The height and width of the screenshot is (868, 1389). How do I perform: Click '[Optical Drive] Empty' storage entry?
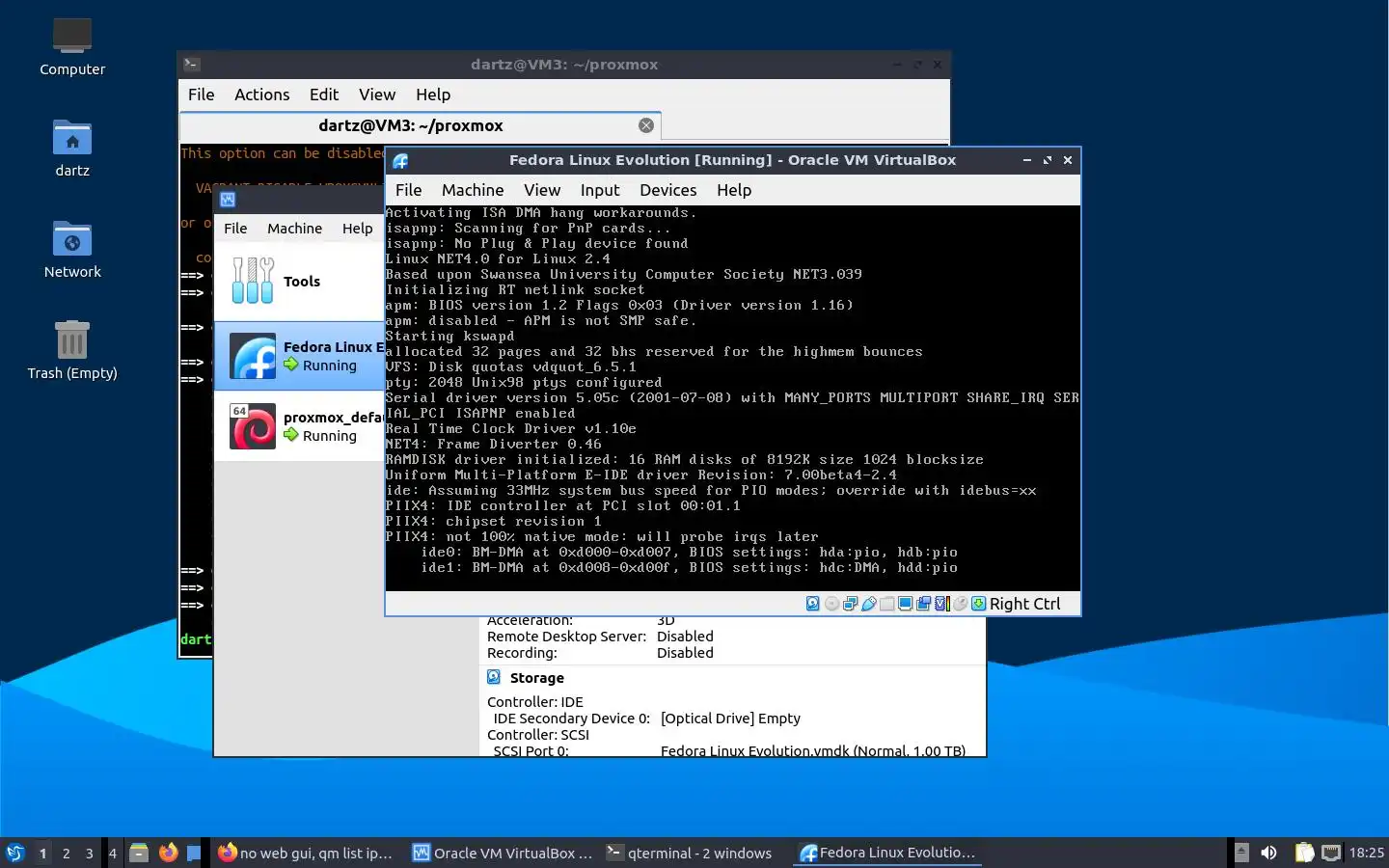click(730, 718)
